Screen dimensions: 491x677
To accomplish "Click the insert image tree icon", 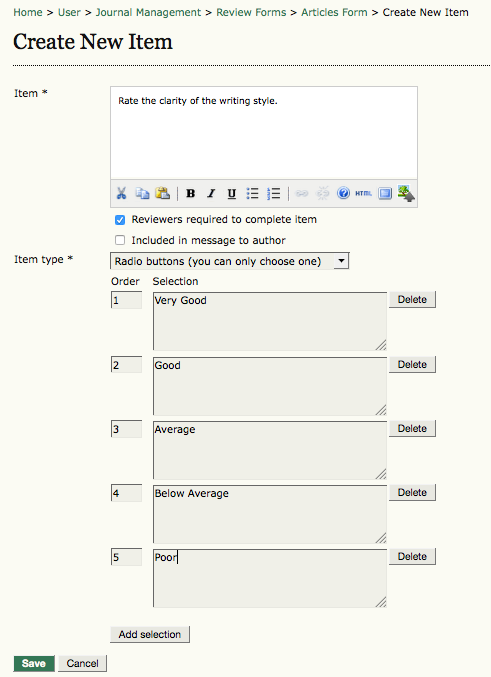I will click(406, 193).
